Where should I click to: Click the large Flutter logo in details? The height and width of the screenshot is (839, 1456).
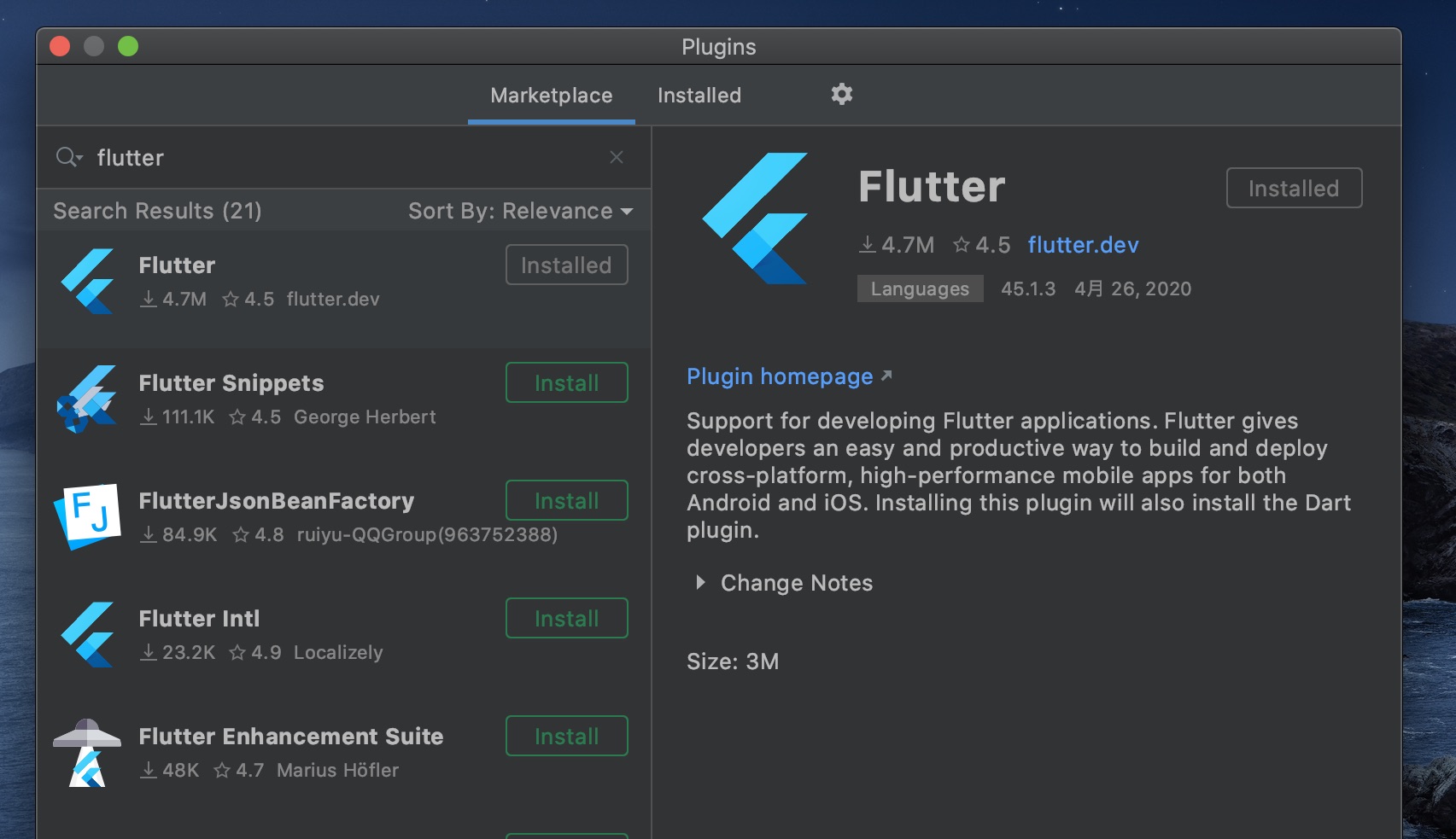pos(755,218)
